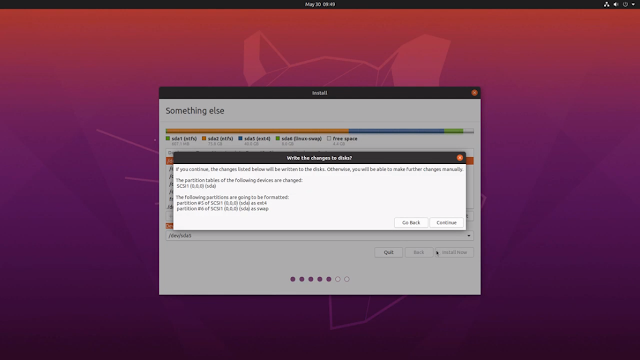This screenshot has height=360, width=640.
Task: Click the orange sda2 (ntfs) legend swatch
Action: click(x=204, y=138)
